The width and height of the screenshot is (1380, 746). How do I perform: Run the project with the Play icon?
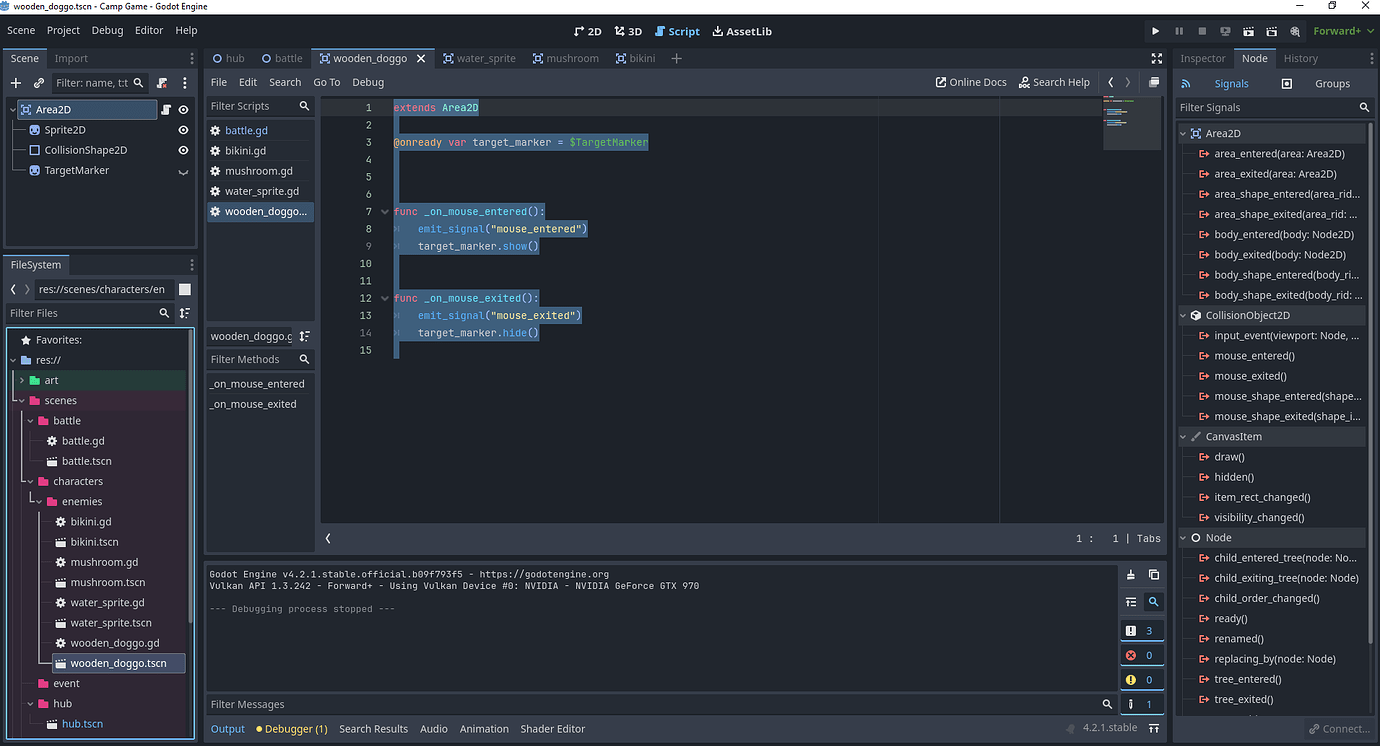point(1155,31)
